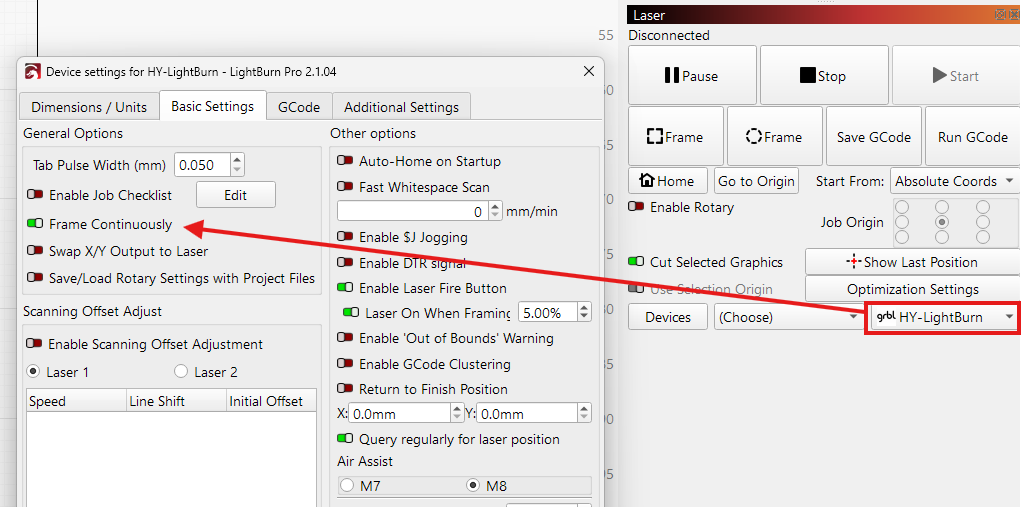1022x507 pixels.
Task: Switch to the GCode tab
Action: tap(299, 107)
